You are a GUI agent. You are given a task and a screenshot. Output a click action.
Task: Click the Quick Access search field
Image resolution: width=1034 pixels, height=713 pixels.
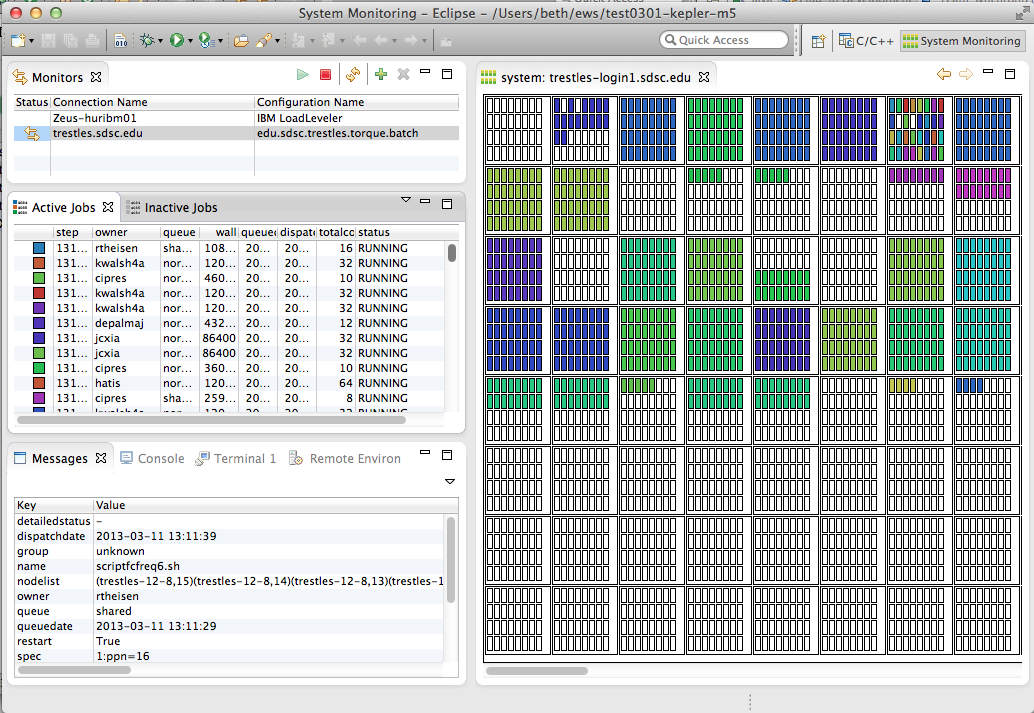(x=724, y=40)
